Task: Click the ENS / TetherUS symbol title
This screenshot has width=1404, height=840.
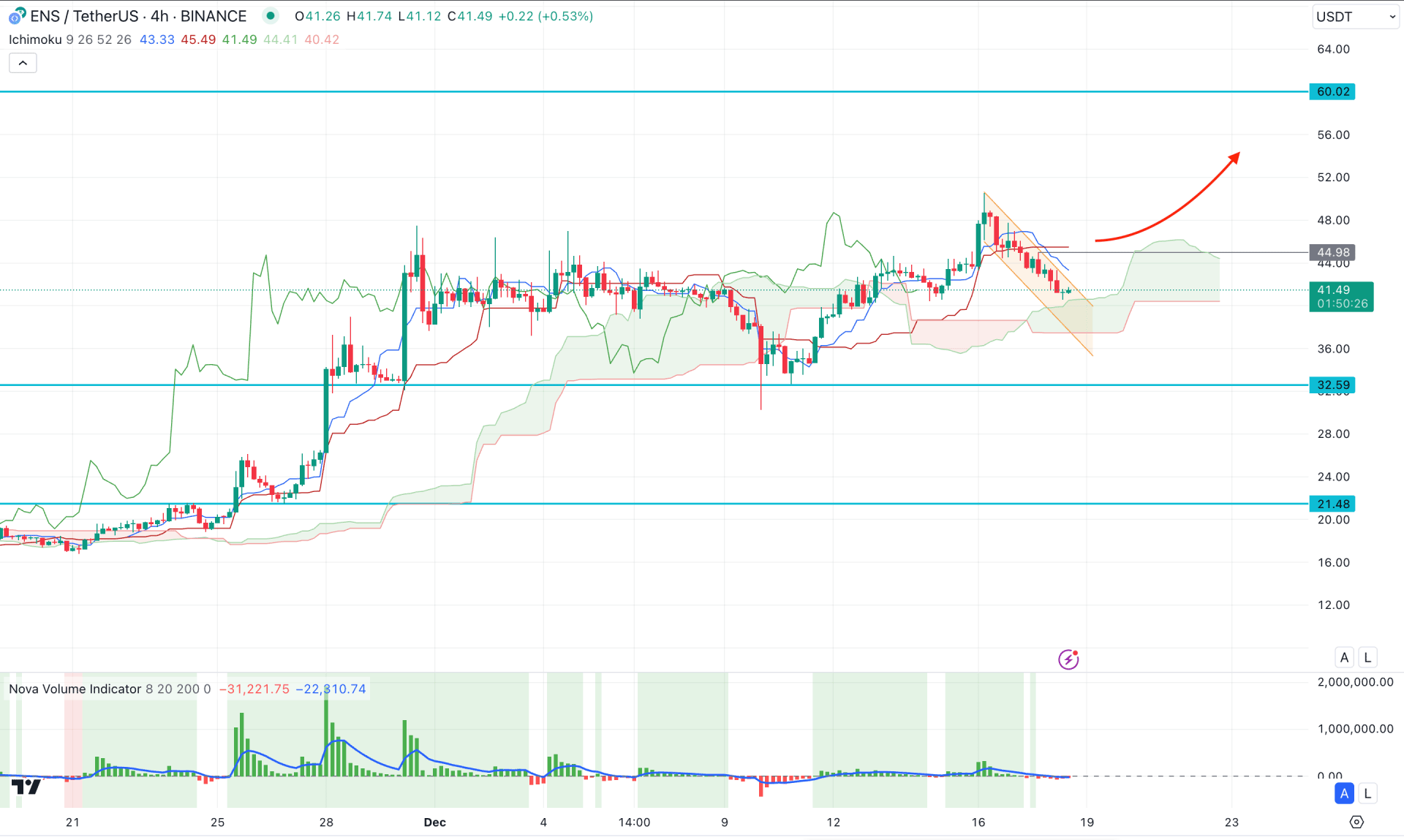Action: coord(84,16)
